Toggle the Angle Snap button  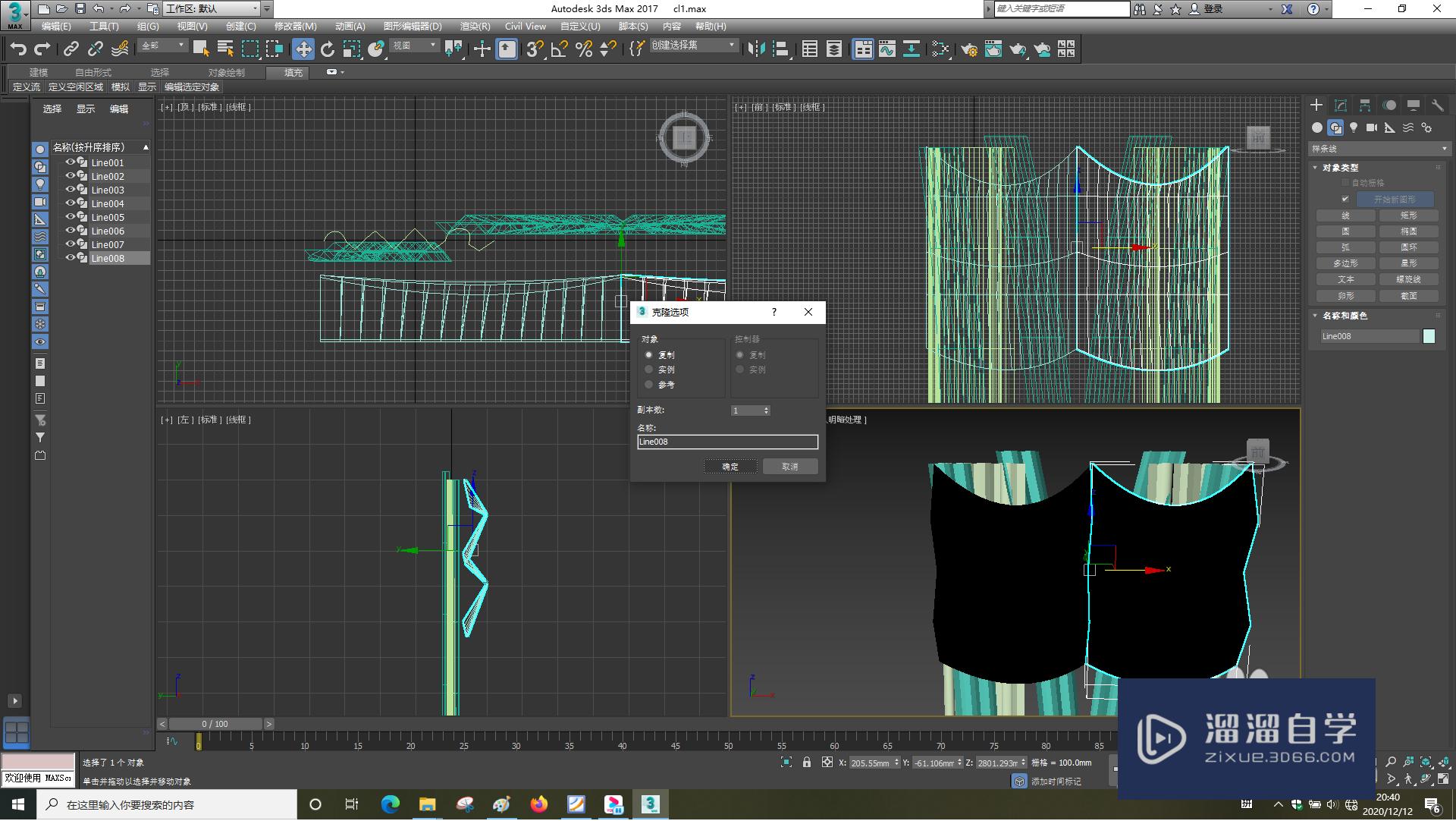pos(560,49)
